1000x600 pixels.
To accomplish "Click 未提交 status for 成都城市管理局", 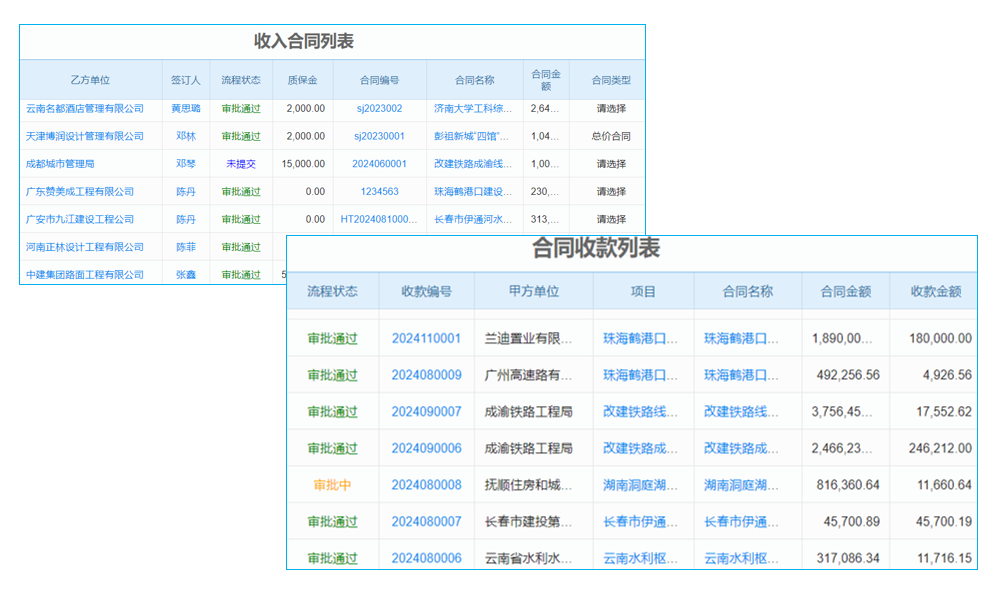I will tap(240, 163).
